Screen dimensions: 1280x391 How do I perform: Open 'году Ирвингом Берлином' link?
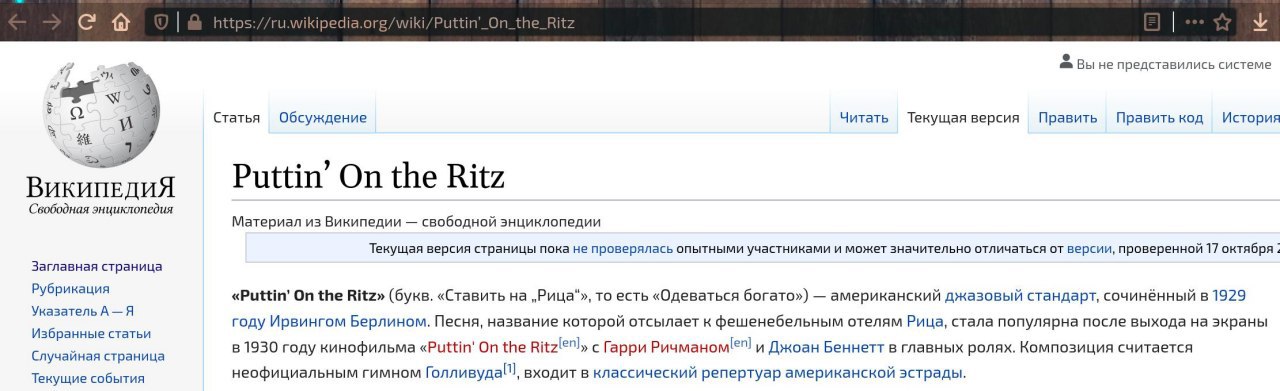tap(329, 322)
